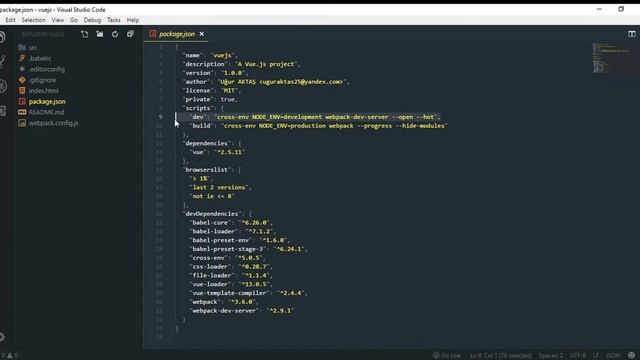The height and width of the screenshot is (360, 640).
Task: Click the Go Live status bar button
Action: [447, 356]
